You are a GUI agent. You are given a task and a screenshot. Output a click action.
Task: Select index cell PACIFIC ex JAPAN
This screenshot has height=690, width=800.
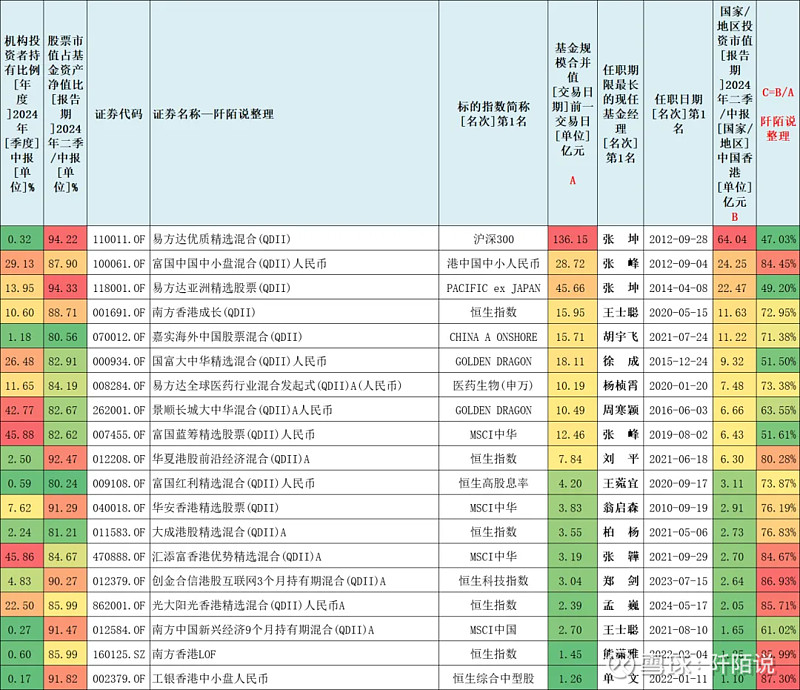pos(493,288)
